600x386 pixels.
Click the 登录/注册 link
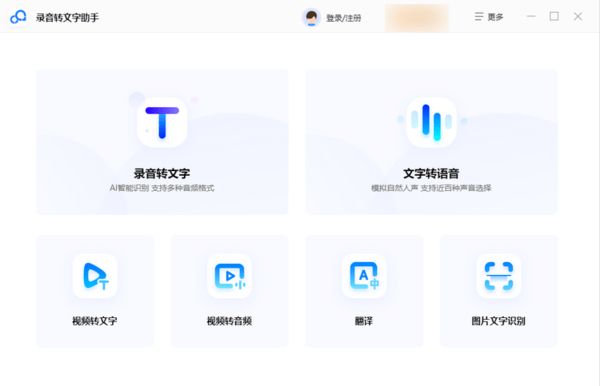[344, 18]
